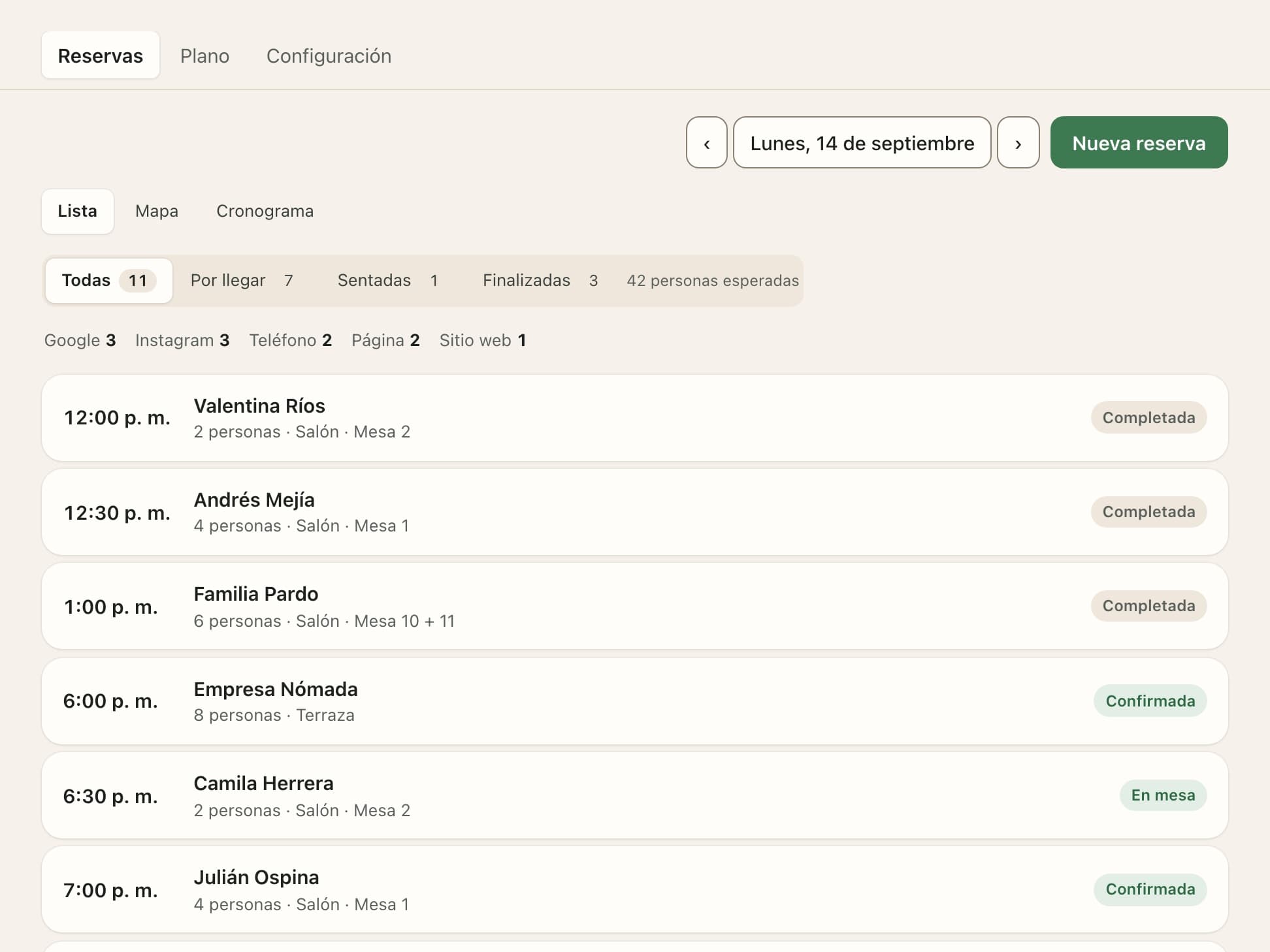Image resolution: width=1270 pixels, height=952 pixels.
Task: Select the Sitio web source filter
Action: coord(483,340)
